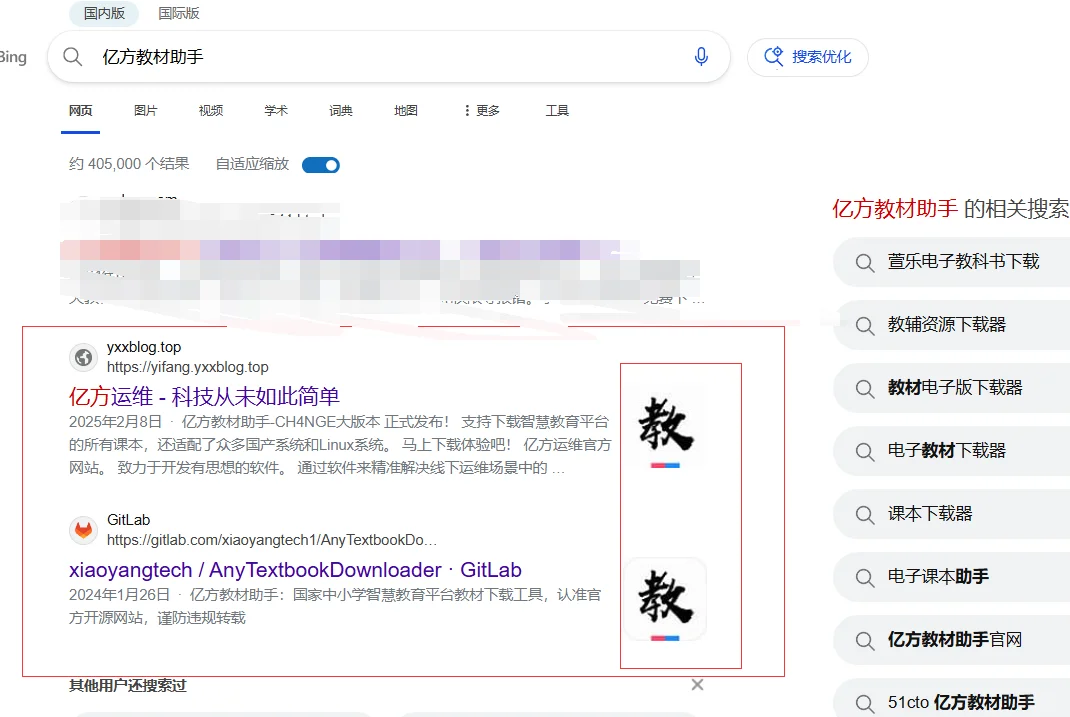Click the 搜索优化 button
Image resolution: width=1070 pixels, height=717 pixels.
tap(807, 57)
